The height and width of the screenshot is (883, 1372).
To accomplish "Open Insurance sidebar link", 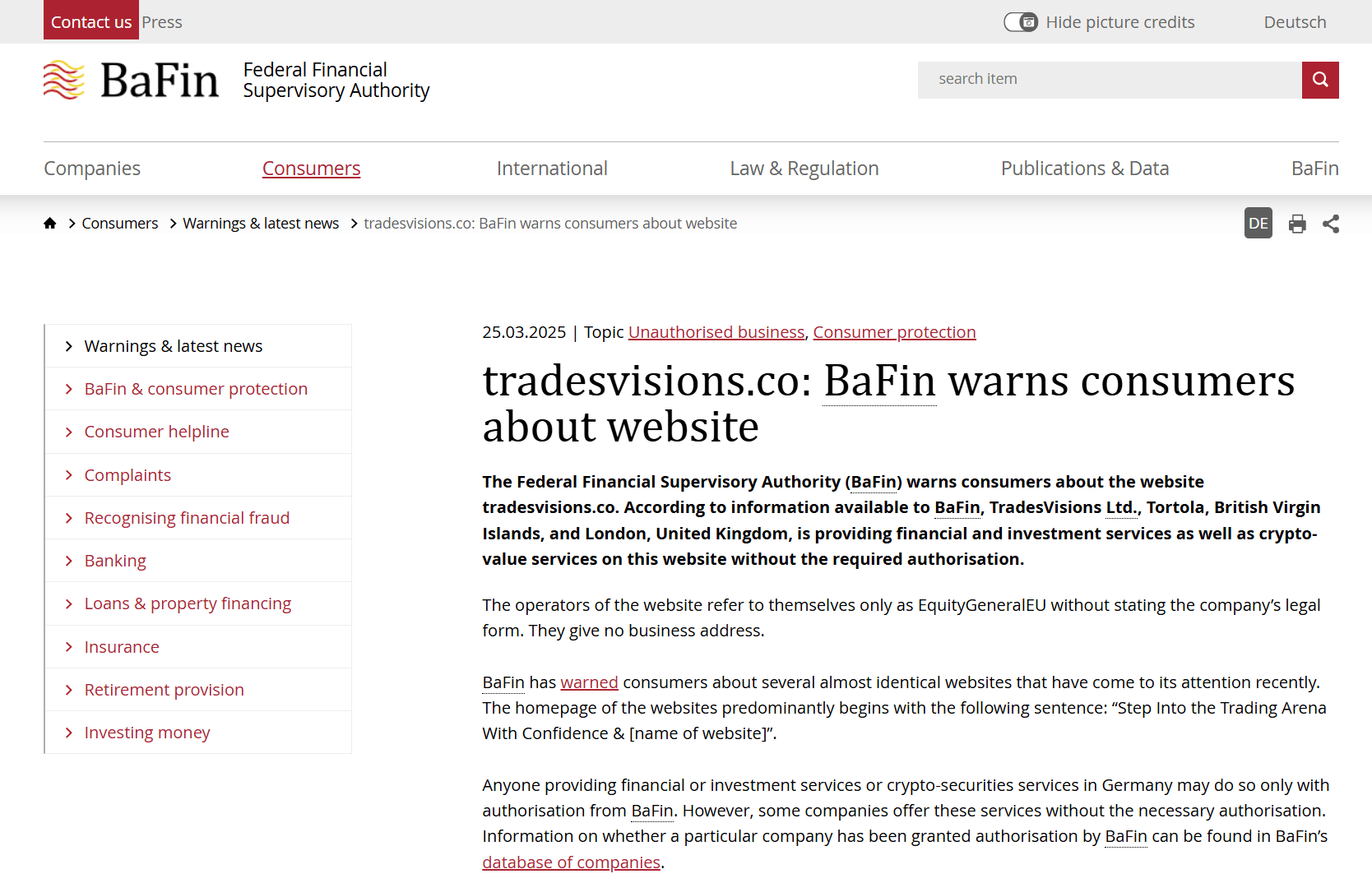I will [x=122, y=647].
